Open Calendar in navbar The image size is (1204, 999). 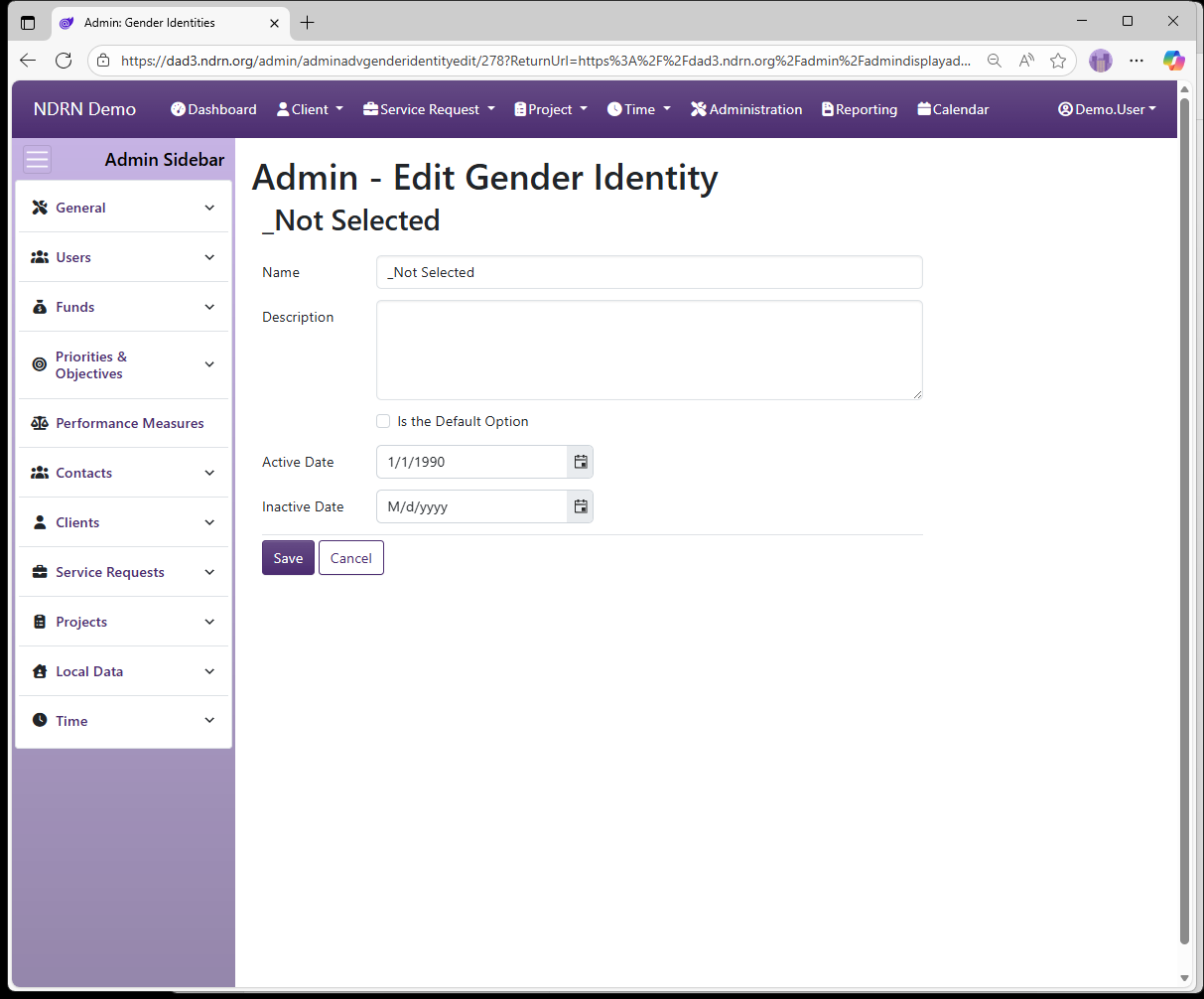tap(954, 109)
